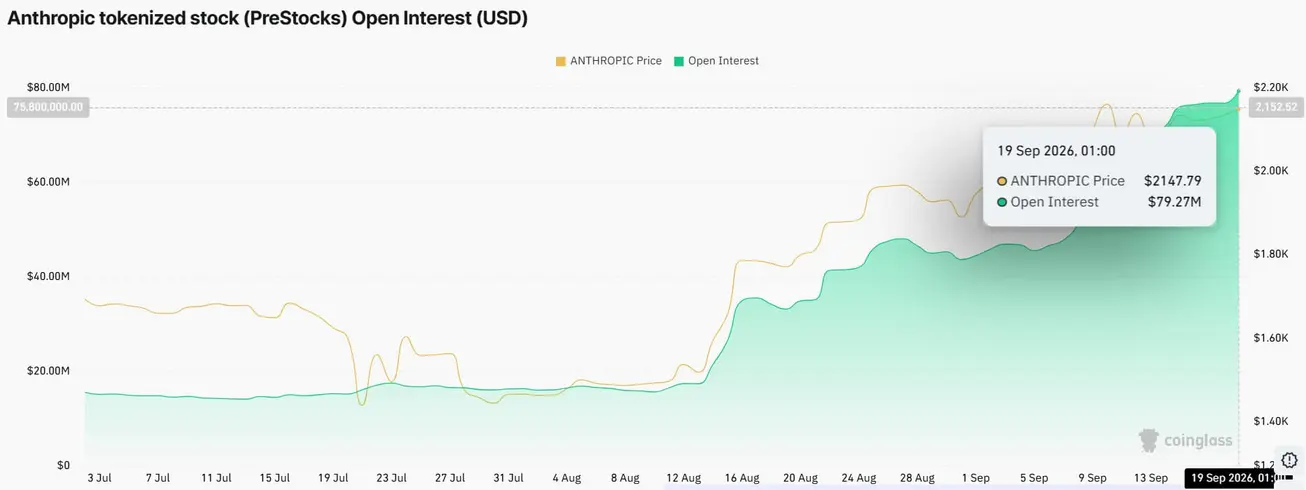This screenshot has width=1306, height=490.
Task: Click the coinglass watermark logo
Action: [x=1187, y=440]
